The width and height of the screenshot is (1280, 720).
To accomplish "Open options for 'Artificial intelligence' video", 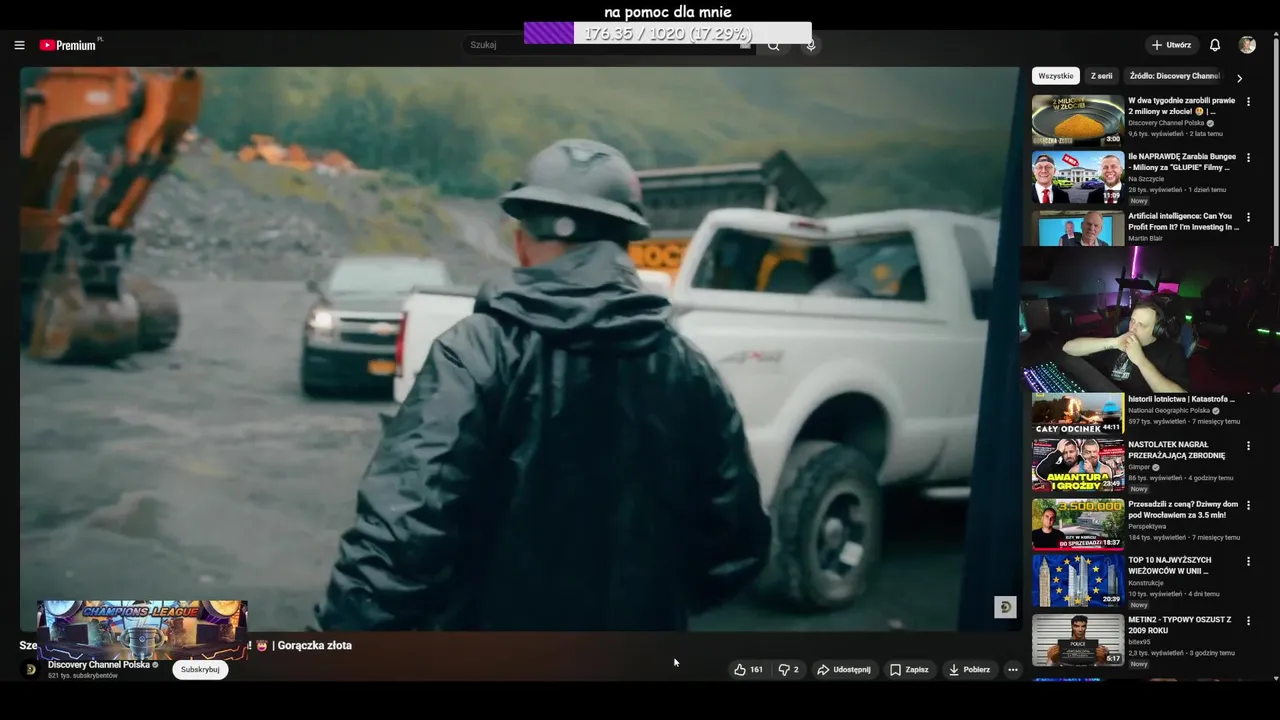I will 1248,217.
